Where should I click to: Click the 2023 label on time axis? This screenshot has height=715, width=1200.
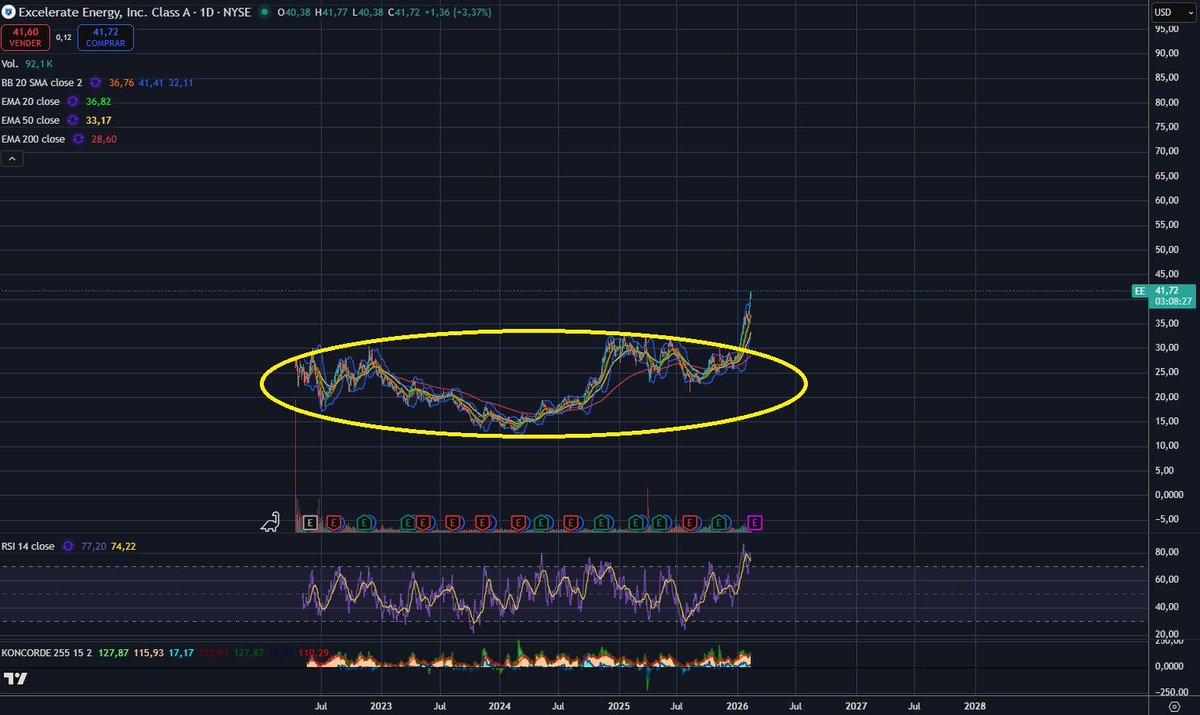[380, 704]
